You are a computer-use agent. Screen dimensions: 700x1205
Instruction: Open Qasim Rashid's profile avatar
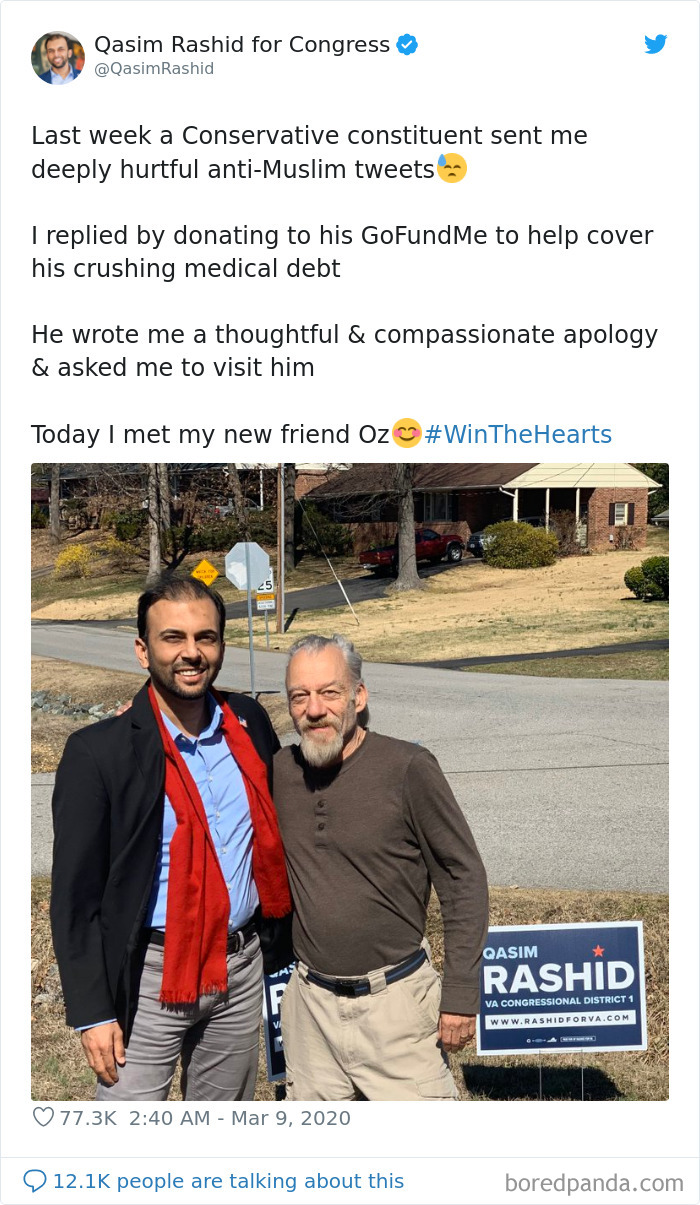(x=58, y=57)
